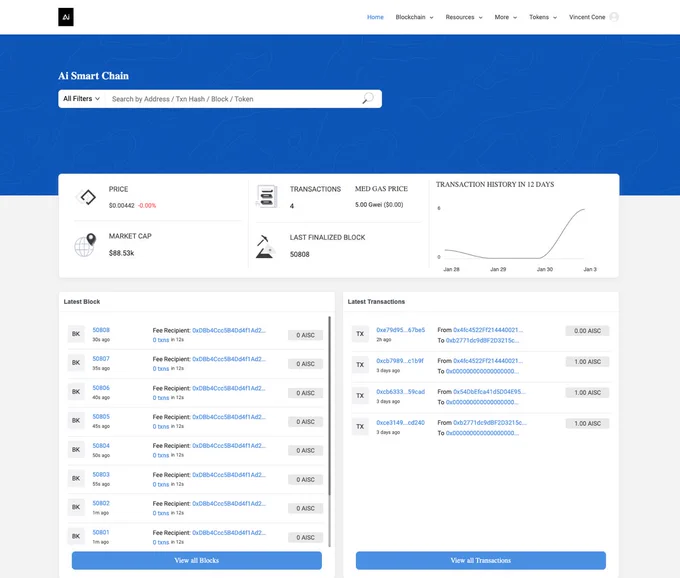Open transaction 0xe79d95...67be5
Image resolution: width=680 pixels, height=578 pixels.
point(400,330)
